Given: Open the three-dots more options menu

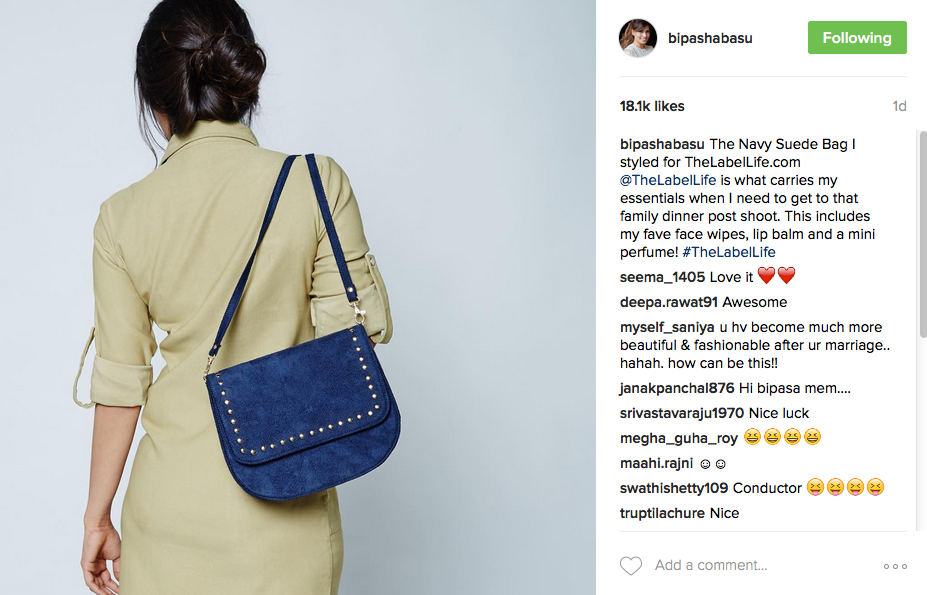Looking at the screenshot, I should (x=895, y=566).
